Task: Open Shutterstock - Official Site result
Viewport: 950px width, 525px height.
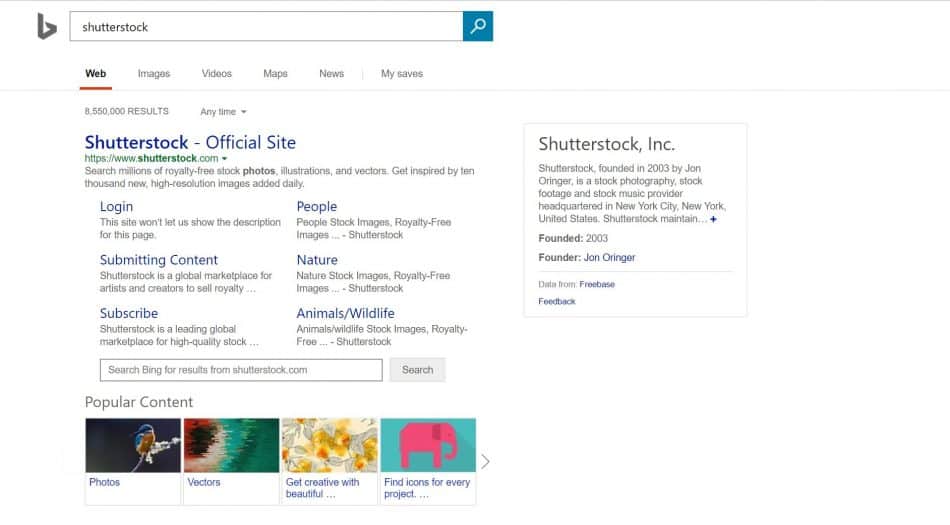Action: tap(190, 142)
